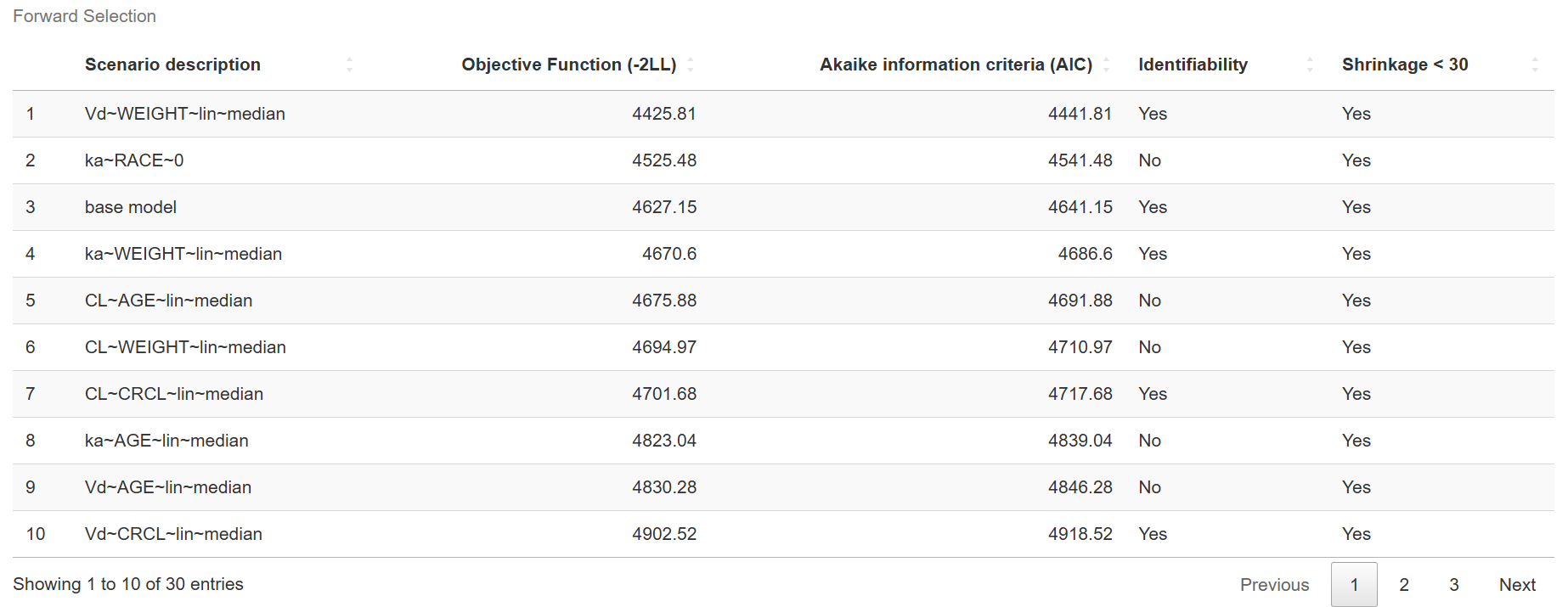Sort Shrinkage < 30 column arrows
The width and height of the screenshot is (1568, 607).
point(1535,65)
